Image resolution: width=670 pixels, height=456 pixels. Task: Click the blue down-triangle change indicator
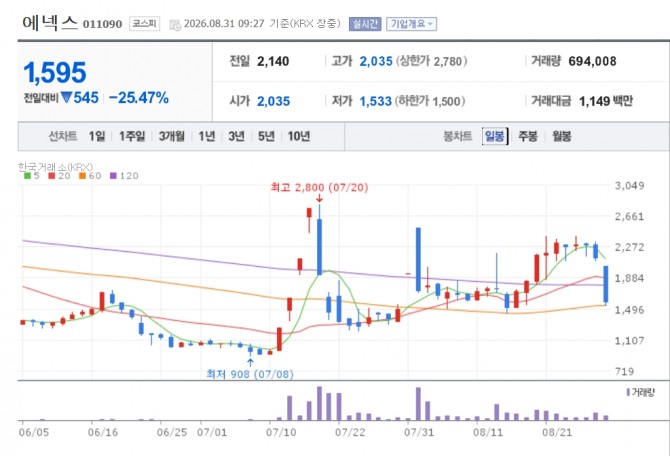[66, 97]
